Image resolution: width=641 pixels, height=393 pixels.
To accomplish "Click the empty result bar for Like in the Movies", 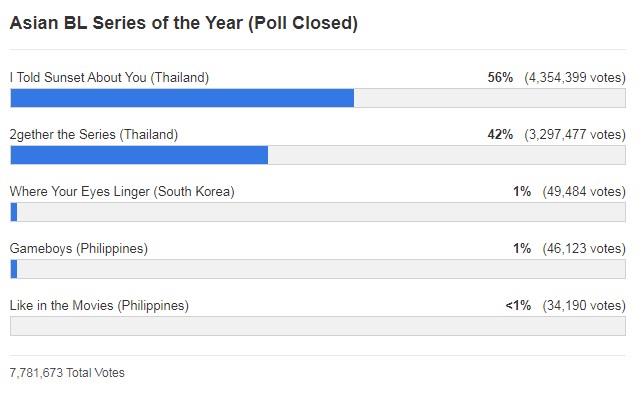I will [318, 326].
